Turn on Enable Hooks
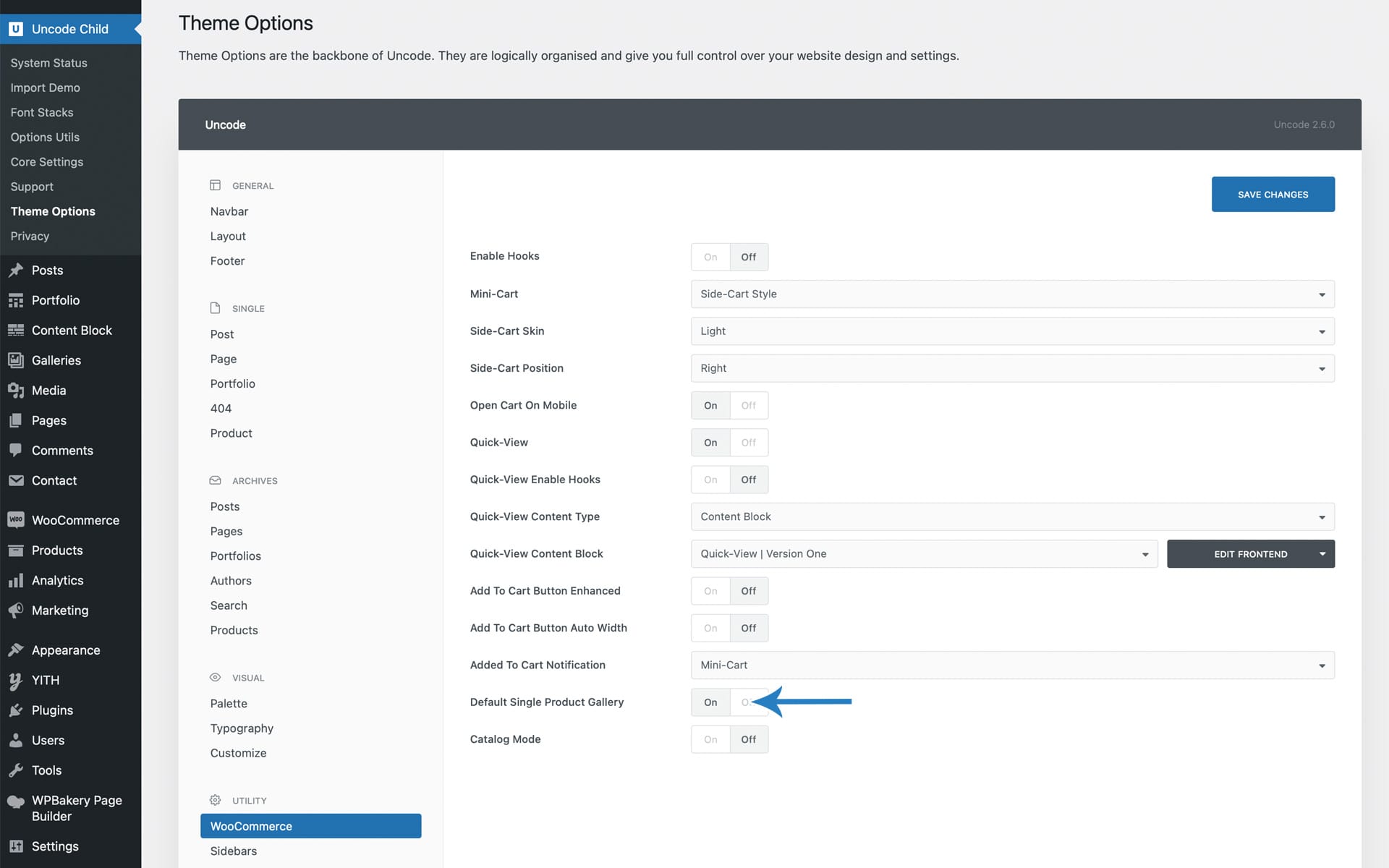Image resolution: width=1389 pixels, height=868 pixels. pyautogui.click(x=710, y=258)
